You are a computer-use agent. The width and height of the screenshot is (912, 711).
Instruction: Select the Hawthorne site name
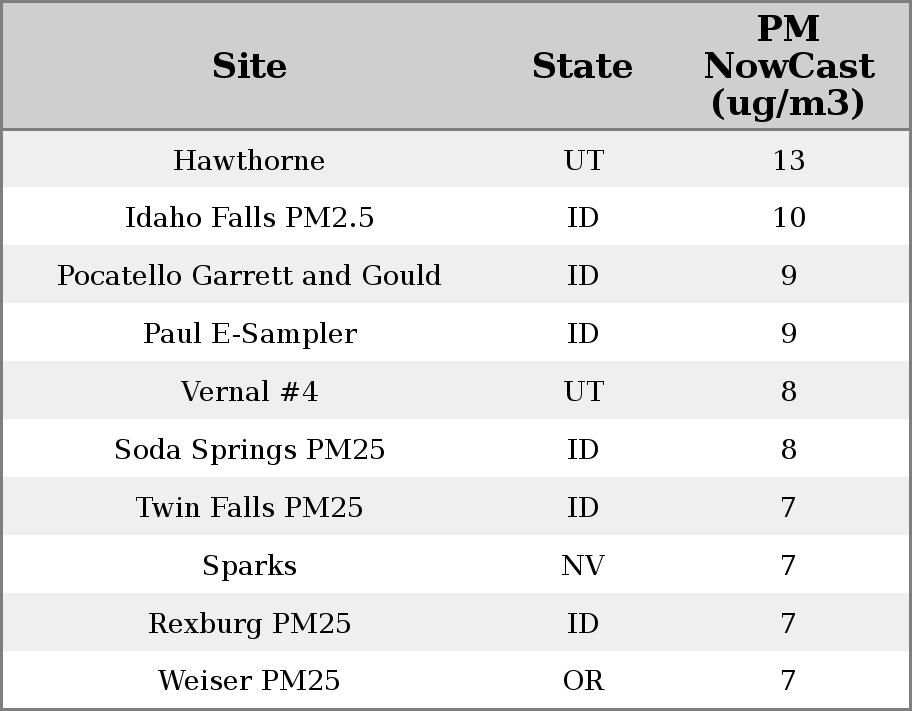tap(249, 161)
